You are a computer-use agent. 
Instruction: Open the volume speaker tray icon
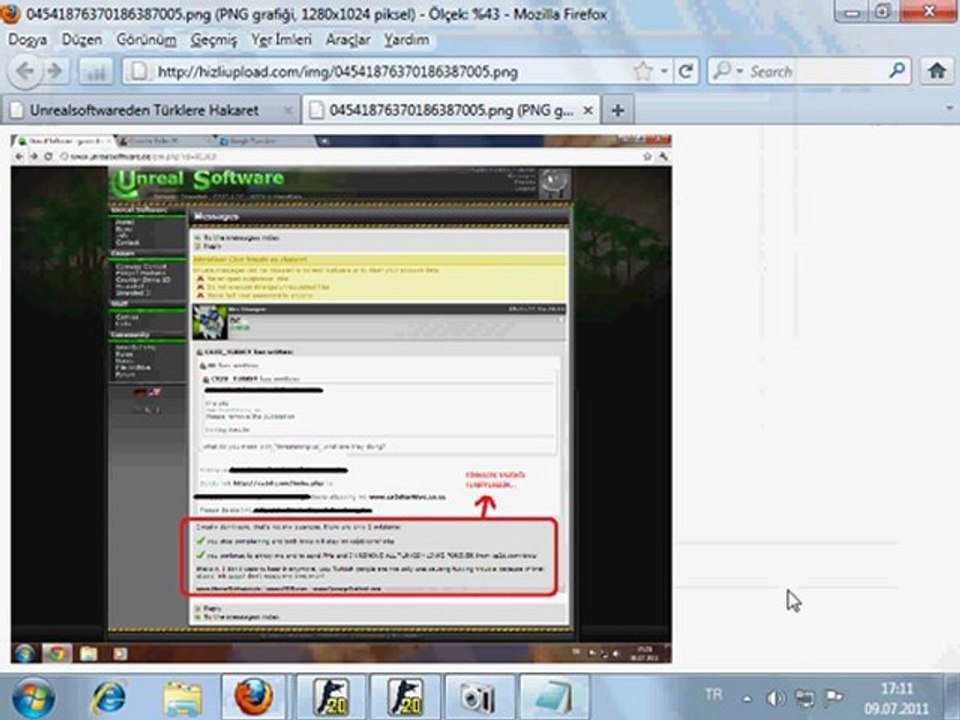(776, 698)
